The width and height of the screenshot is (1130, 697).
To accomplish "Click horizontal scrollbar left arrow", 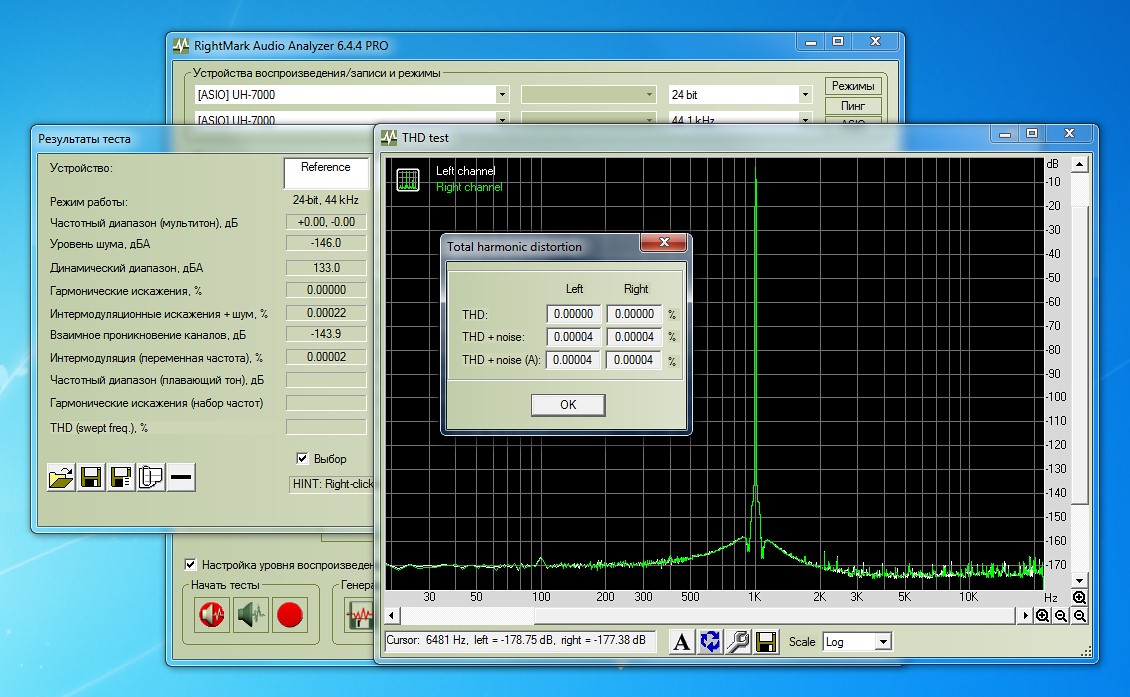I will [392, 616].
